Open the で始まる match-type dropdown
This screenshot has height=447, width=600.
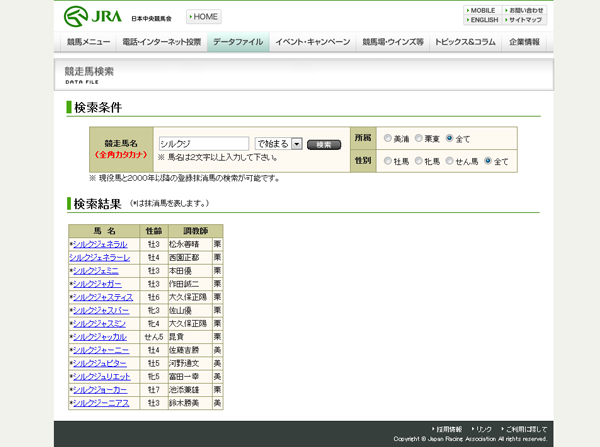click(x=279, y=144)
